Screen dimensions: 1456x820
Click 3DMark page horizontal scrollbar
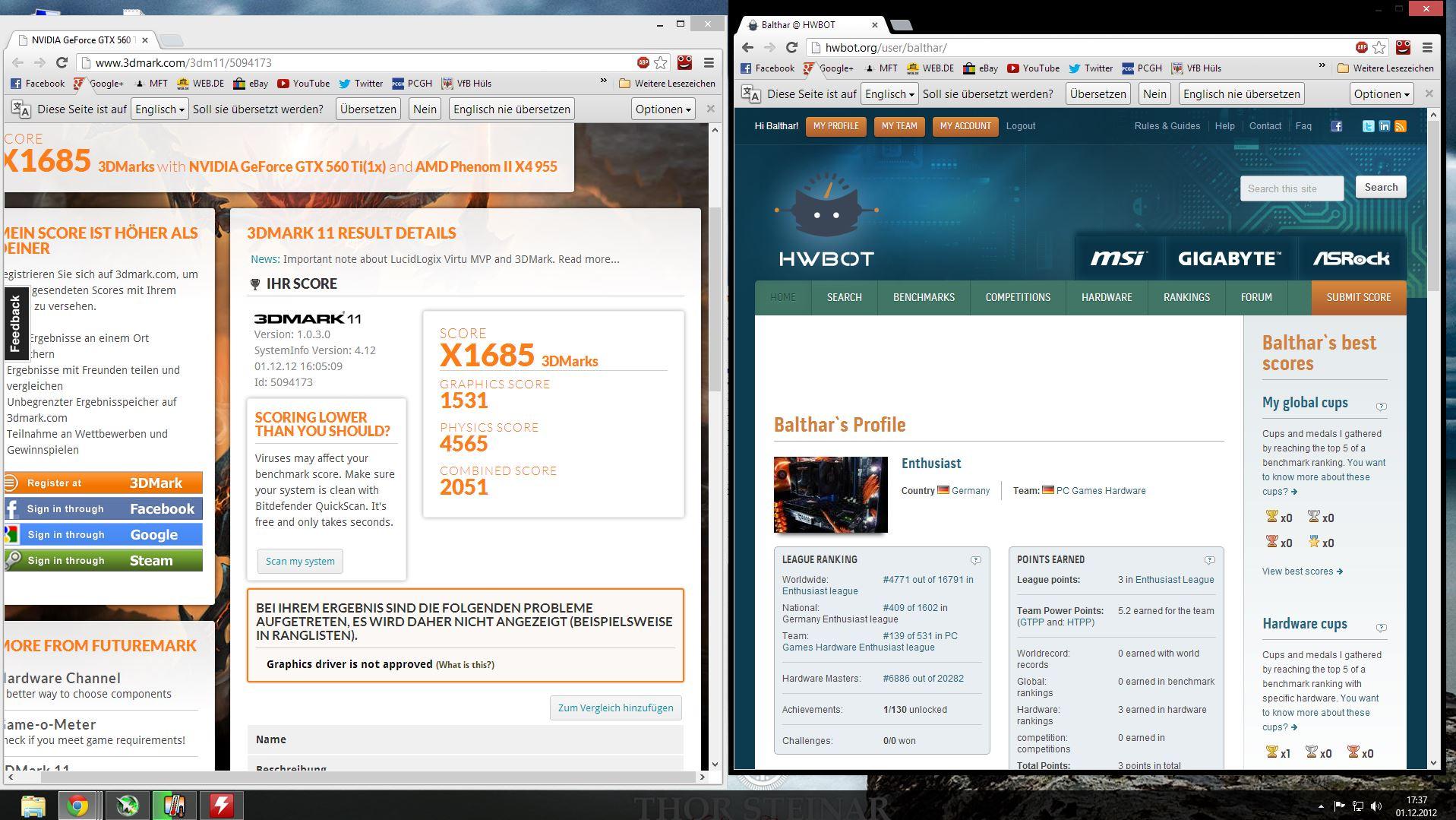pyautogui.click(x=369, y=777)
